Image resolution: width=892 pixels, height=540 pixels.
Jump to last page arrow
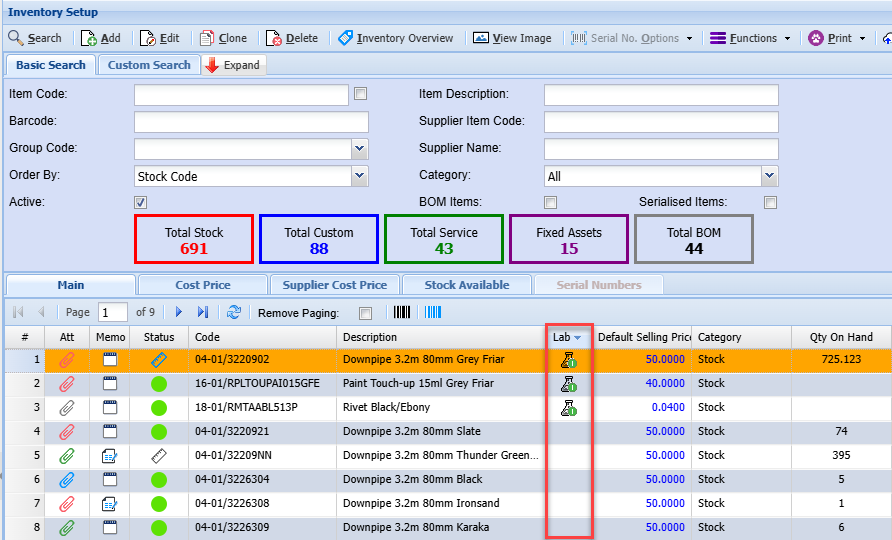(203, 312)
